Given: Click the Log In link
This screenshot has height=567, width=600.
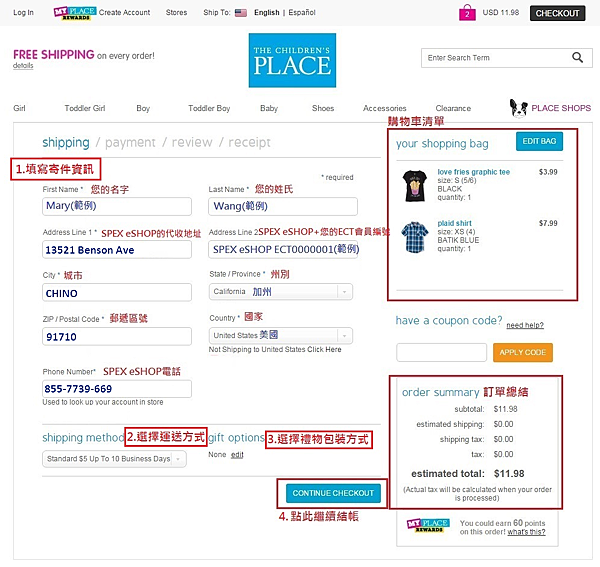Looking at the screenshot, I should (23, 13).
